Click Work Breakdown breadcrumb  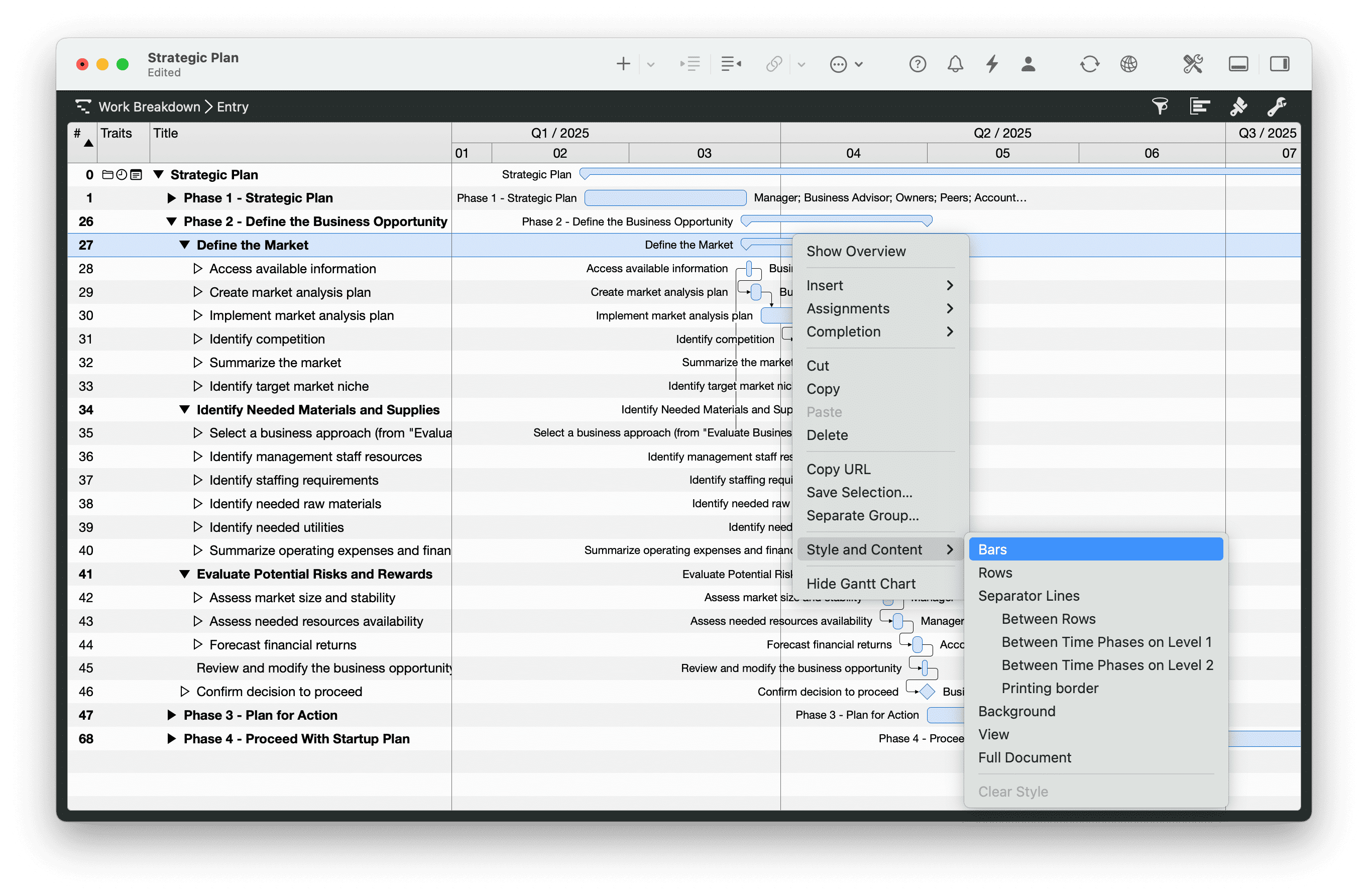[x=149, y=106]
